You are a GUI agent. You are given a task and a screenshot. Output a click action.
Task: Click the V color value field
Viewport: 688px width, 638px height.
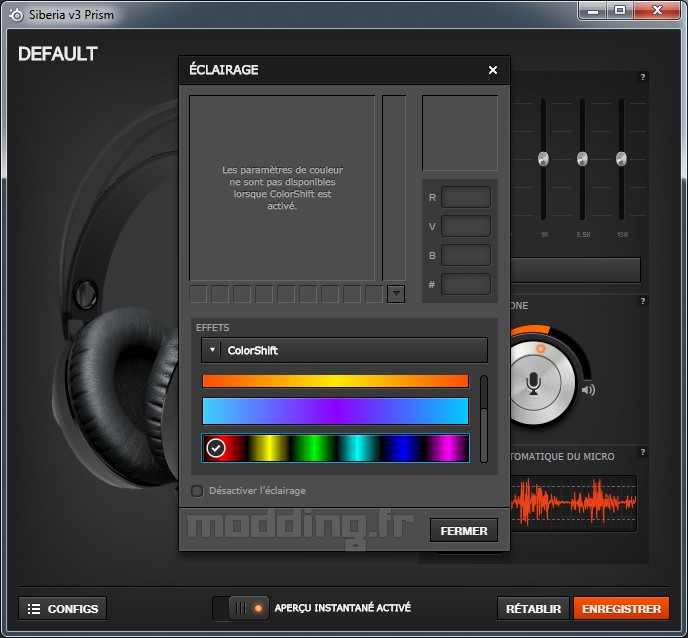point(466,226)
